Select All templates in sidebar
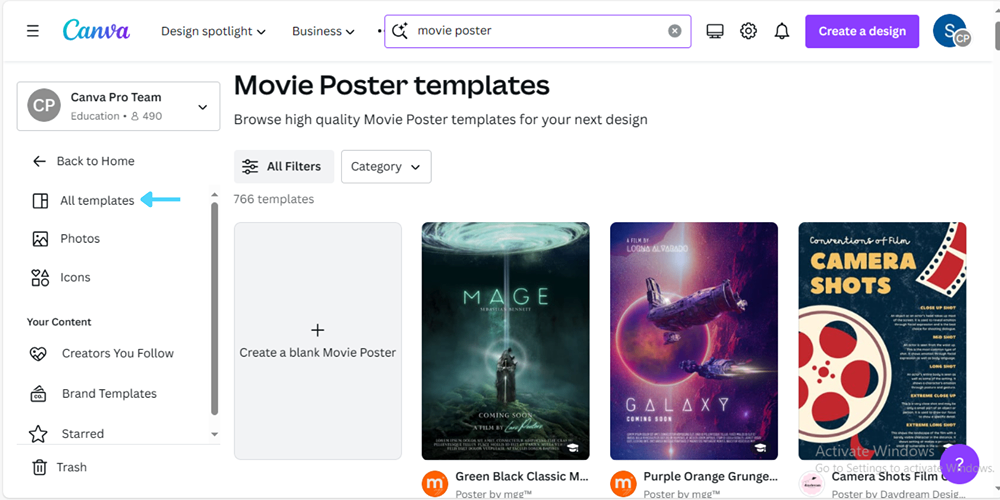 [x=96, y=200]
